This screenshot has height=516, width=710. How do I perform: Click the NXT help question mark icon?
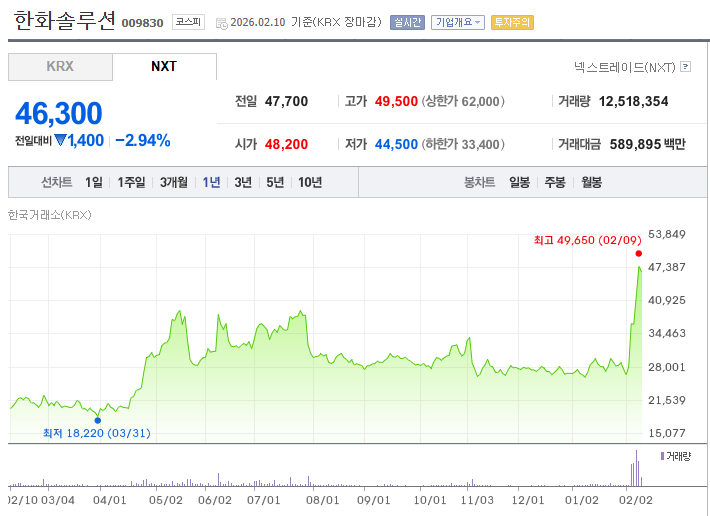[x=686, y=67]
